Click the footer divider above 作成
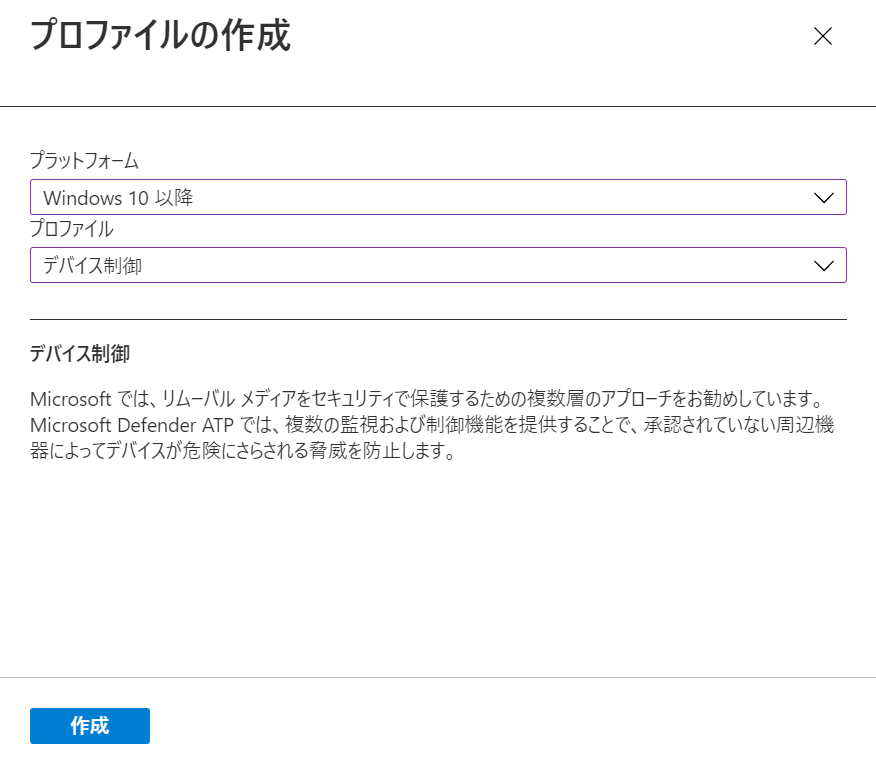Screen dimensions: 876x774 (438, 677)
